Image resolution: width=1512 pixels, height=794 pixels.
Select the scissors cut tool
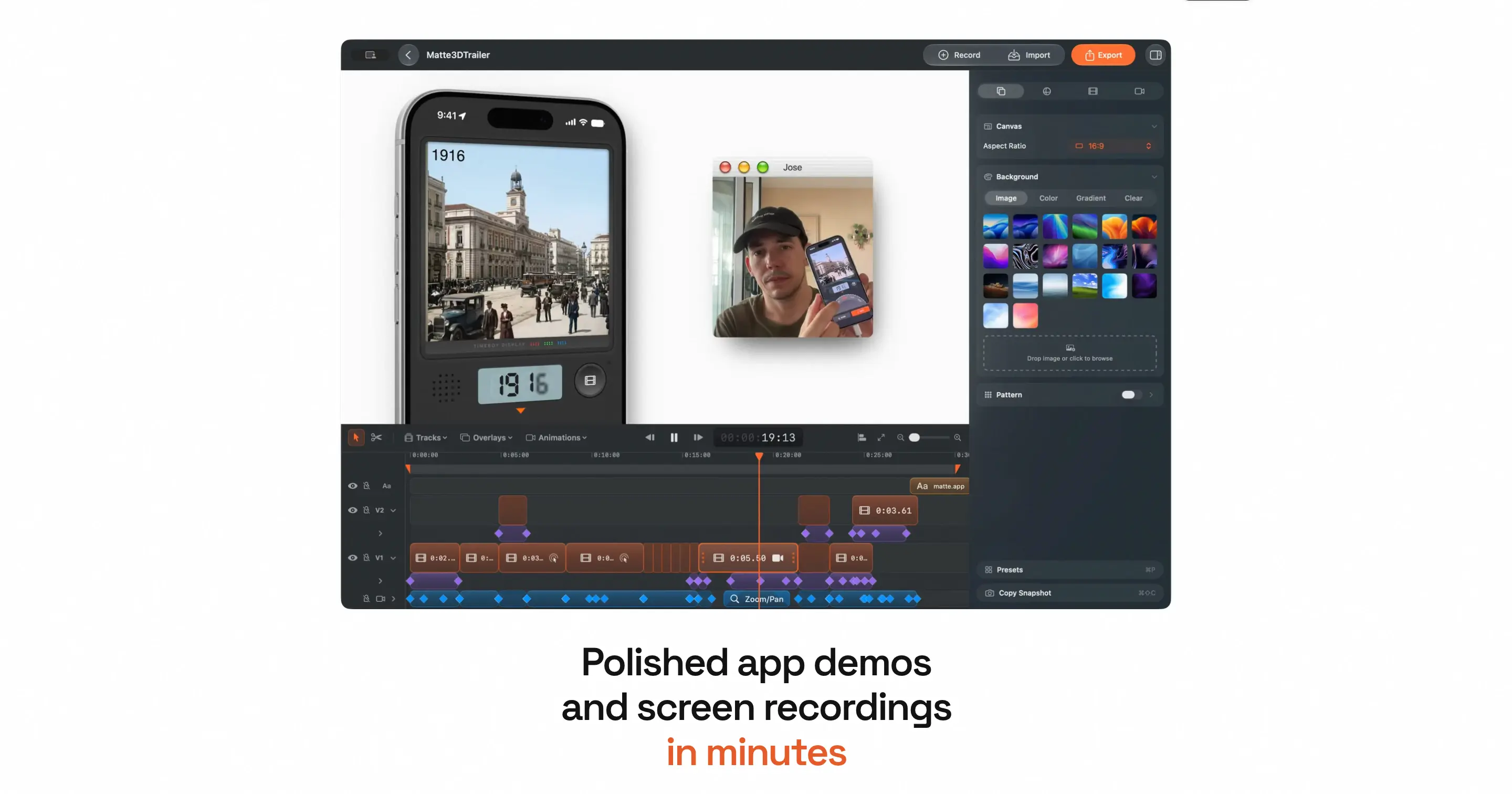point(376,437)
